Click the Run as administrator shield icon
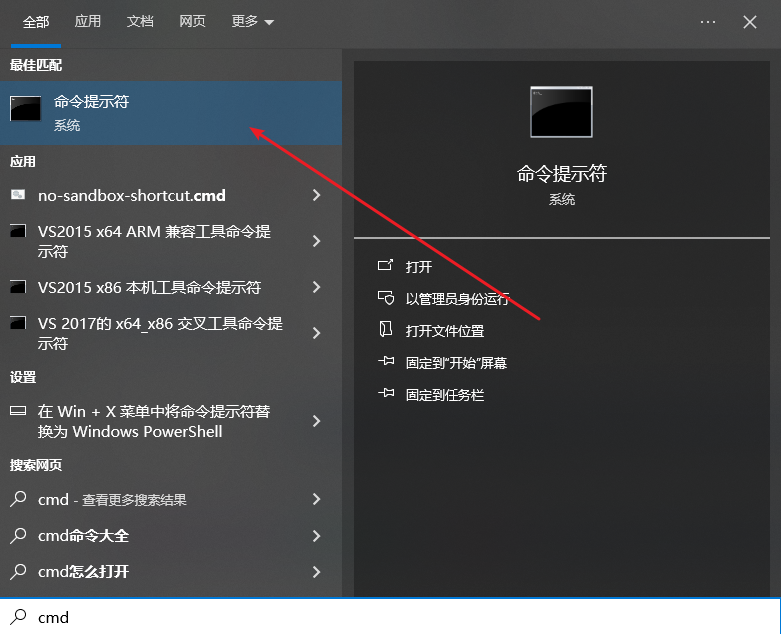The image size is (781, 634). click(386, 298)
